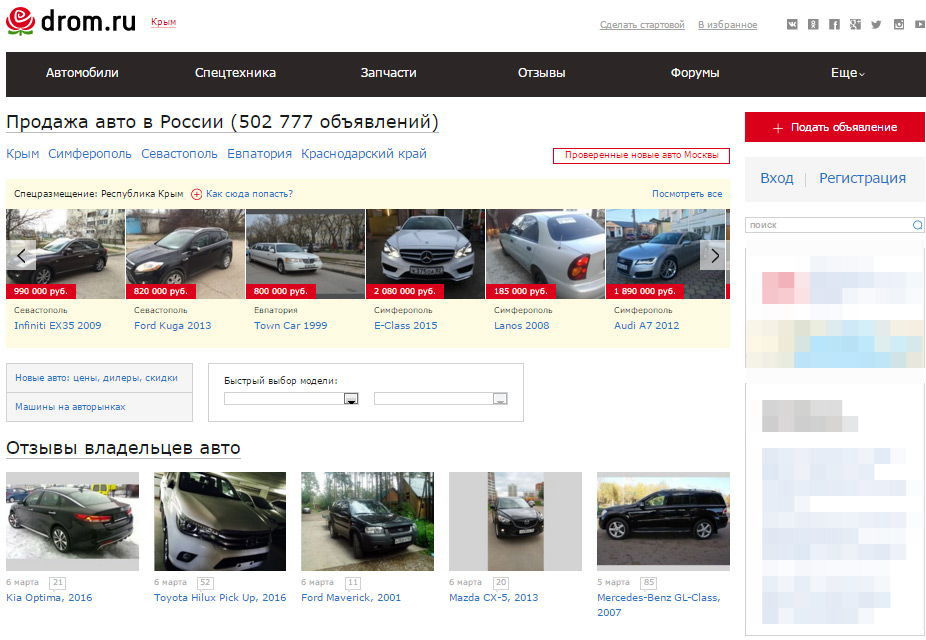
Task: Open the Facebook page icon
Action: click(834, 24)
